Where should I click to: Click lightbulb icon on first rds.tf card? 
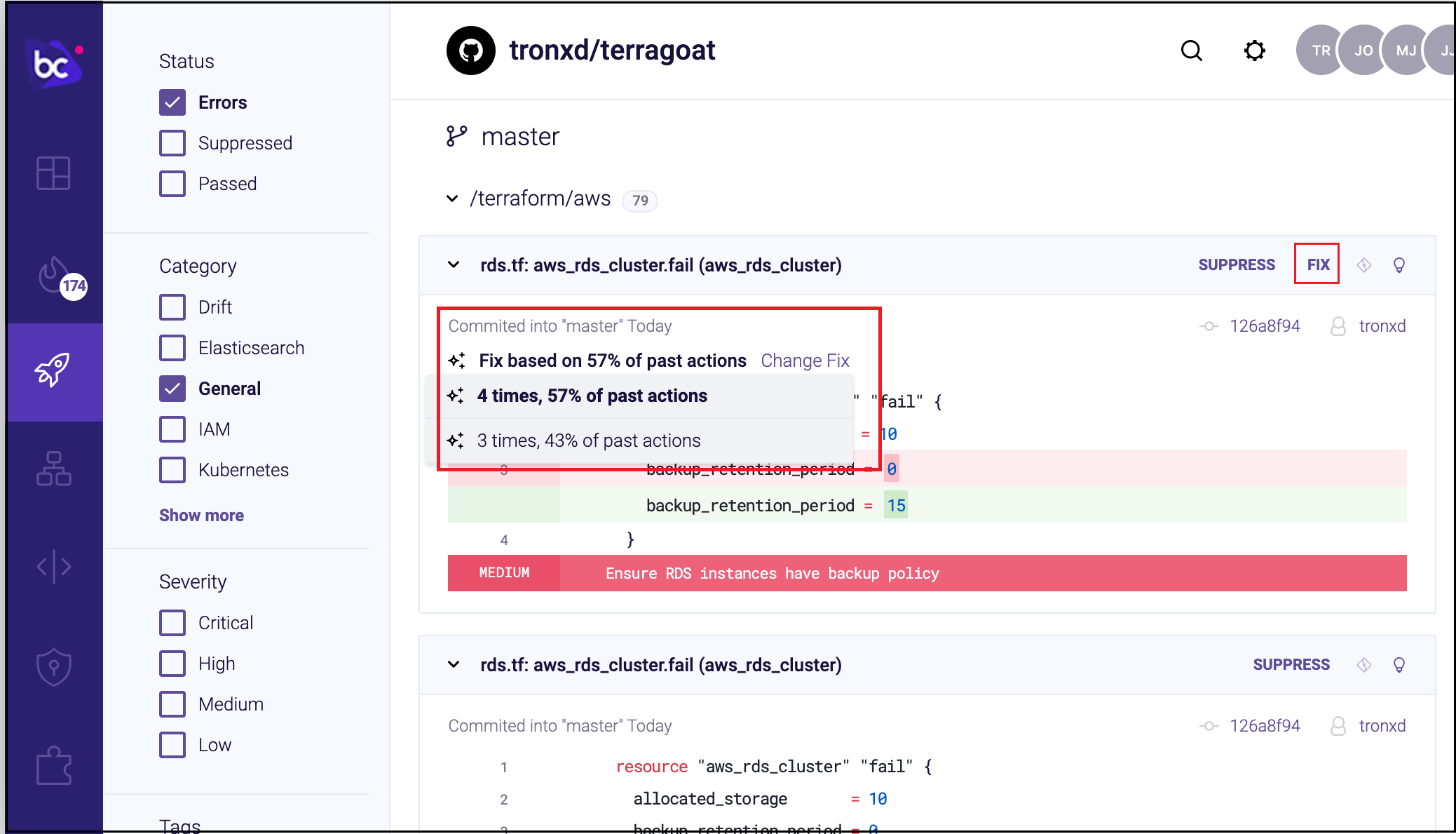point(1399,265)
